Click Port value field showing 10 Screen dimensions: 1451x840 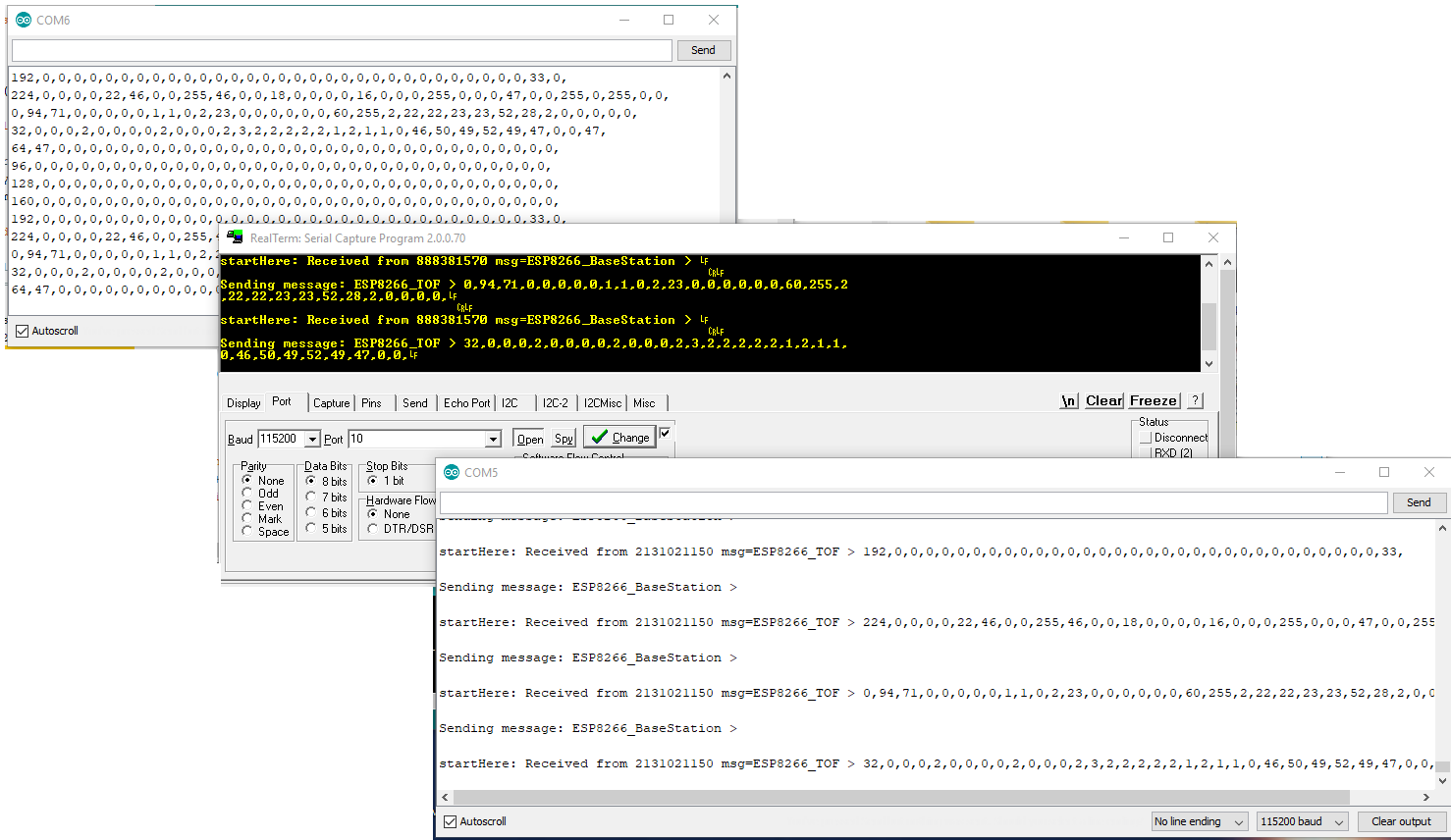416,439
